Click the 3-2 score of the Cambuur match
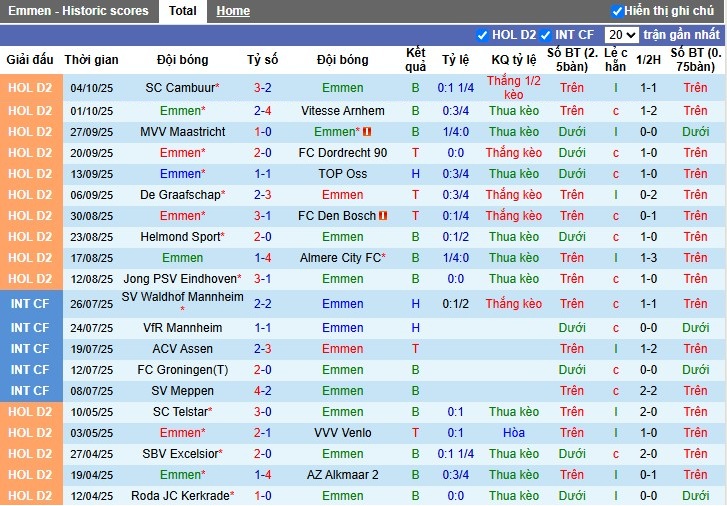 click(x=263, y=88)
